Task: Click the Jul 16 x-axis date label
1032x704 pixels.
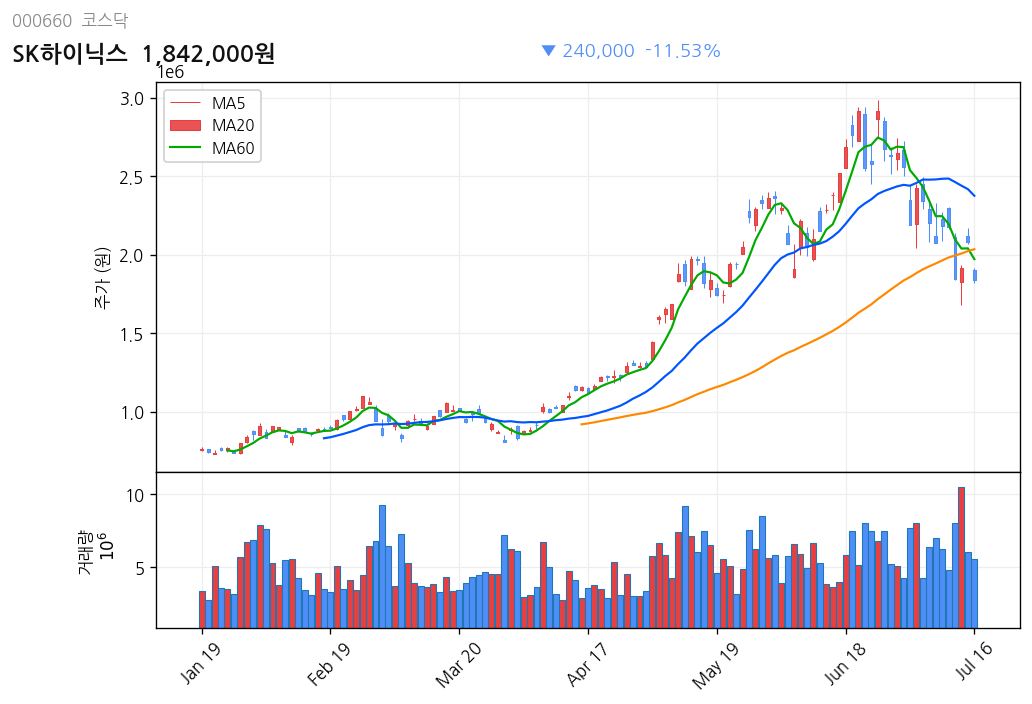Action: [973, 660]
